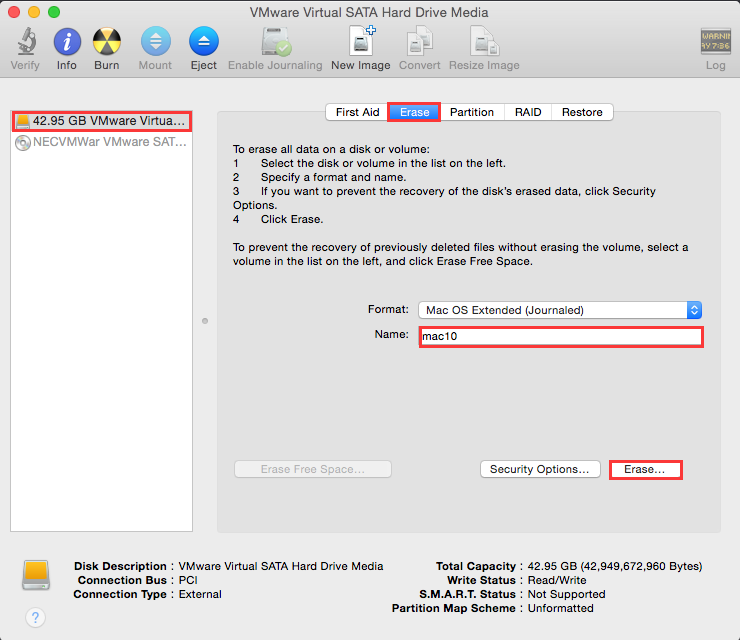
Task: Select the NECVMWar VMware SATA drive
Action: (101, 142)
